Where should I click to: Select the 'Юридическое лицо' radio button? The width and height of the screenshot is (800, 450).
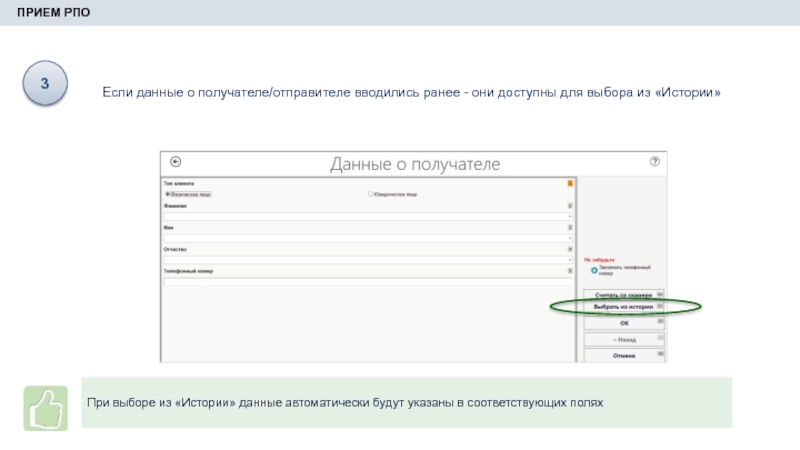coord(371,194)
